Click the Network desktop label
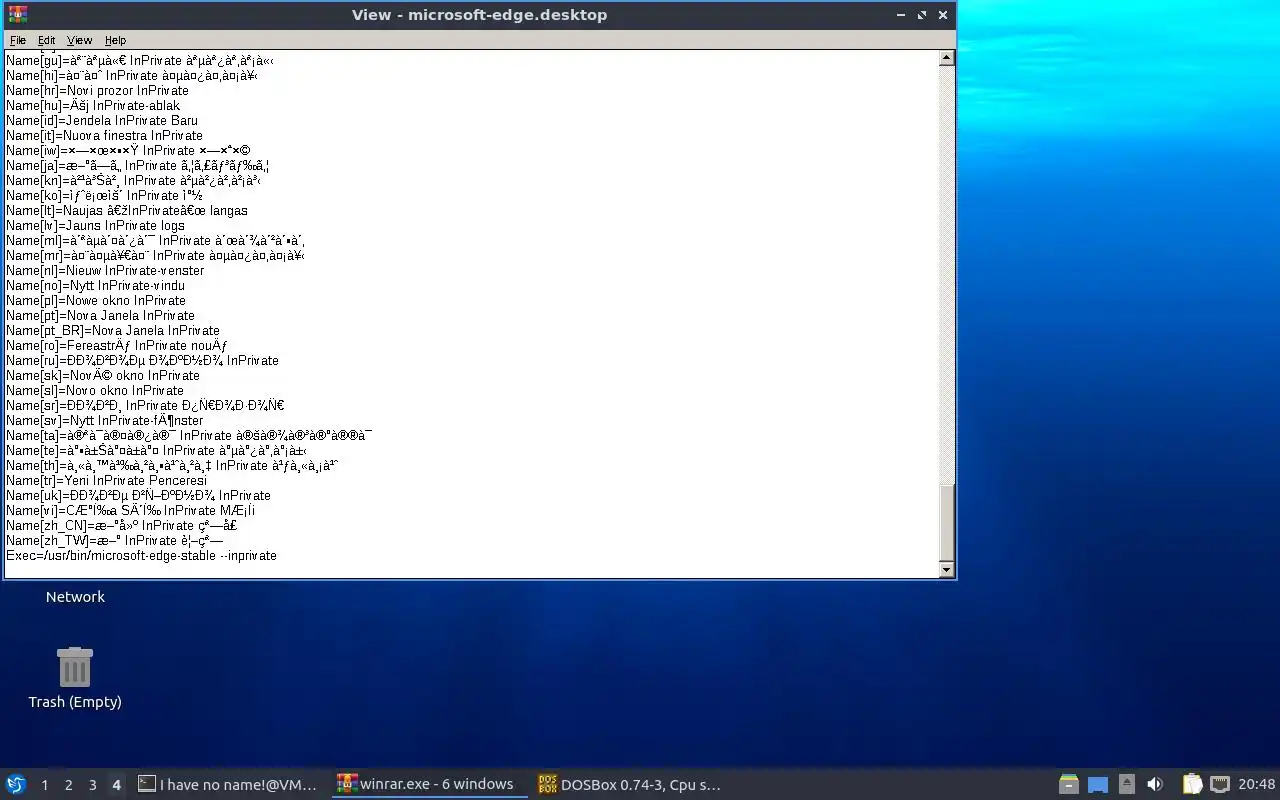 point(75,597)
